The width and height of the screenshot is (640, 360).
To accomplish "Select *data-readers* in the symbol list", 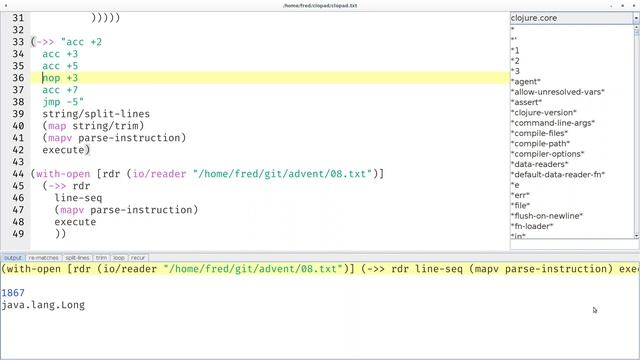I will tap(540, 164).
